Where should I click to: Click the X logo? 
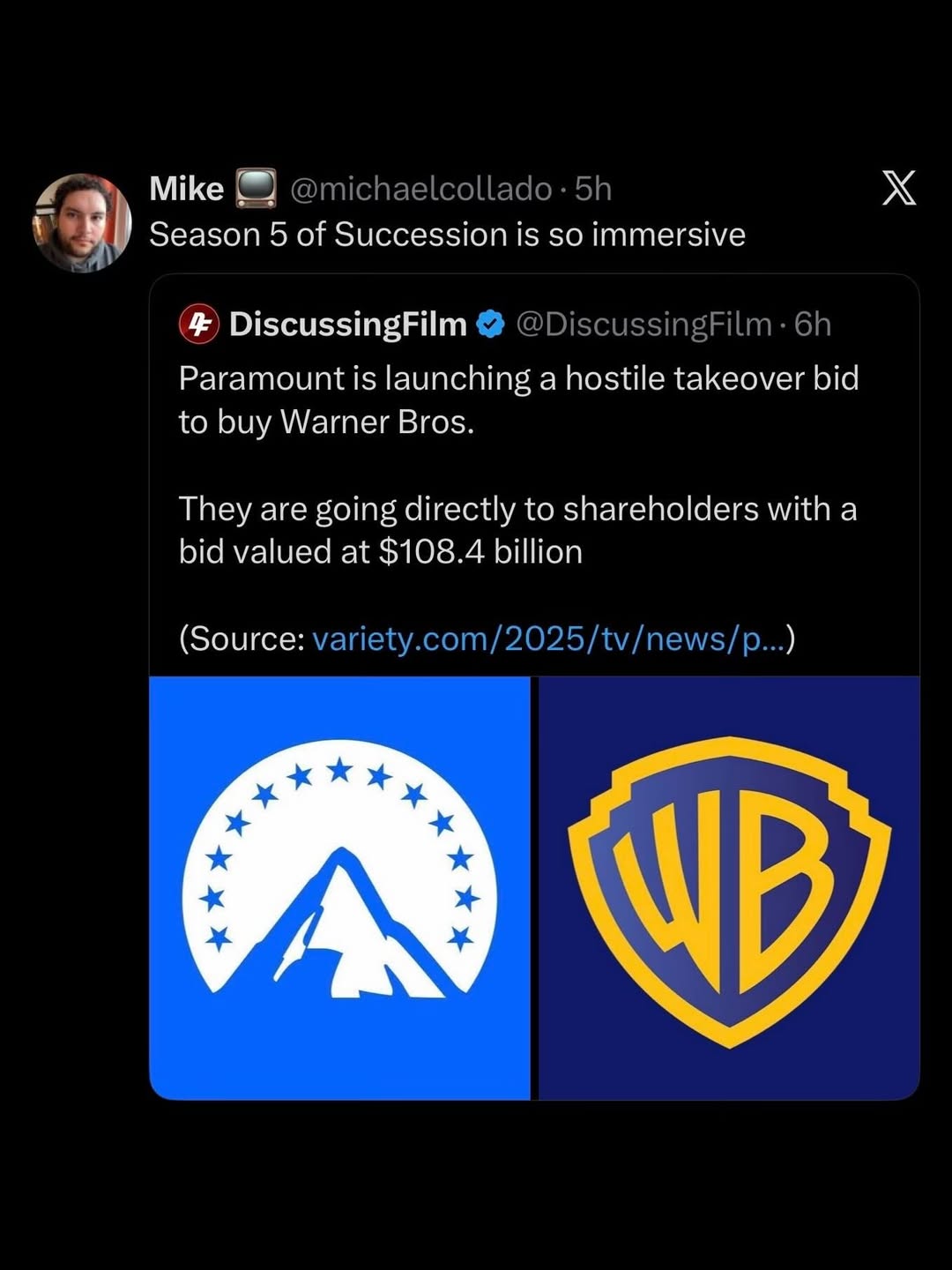(x=899, y=188)
